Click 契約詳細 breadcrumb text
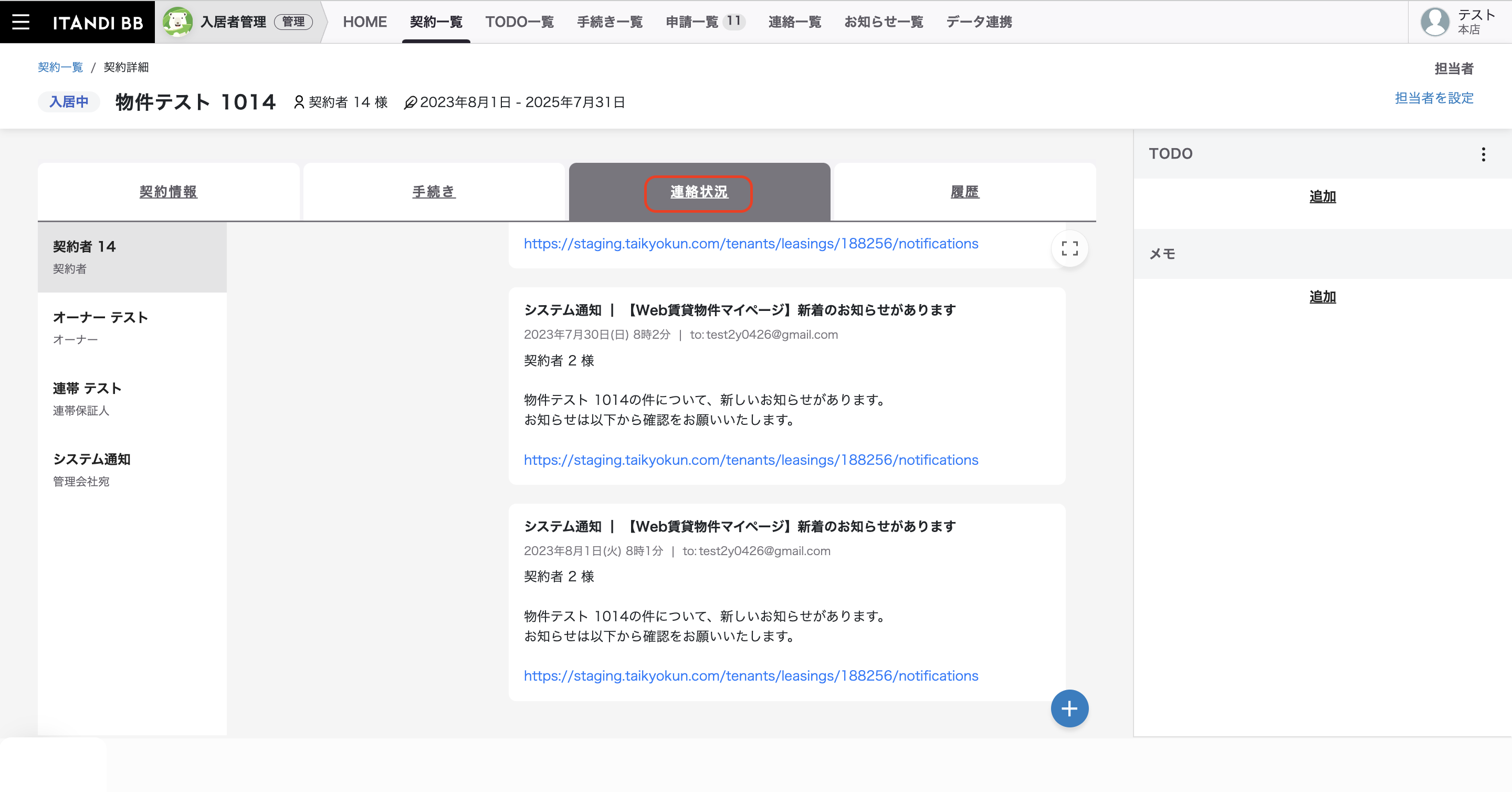The image size is (1512, 792). tap(126, 67)
